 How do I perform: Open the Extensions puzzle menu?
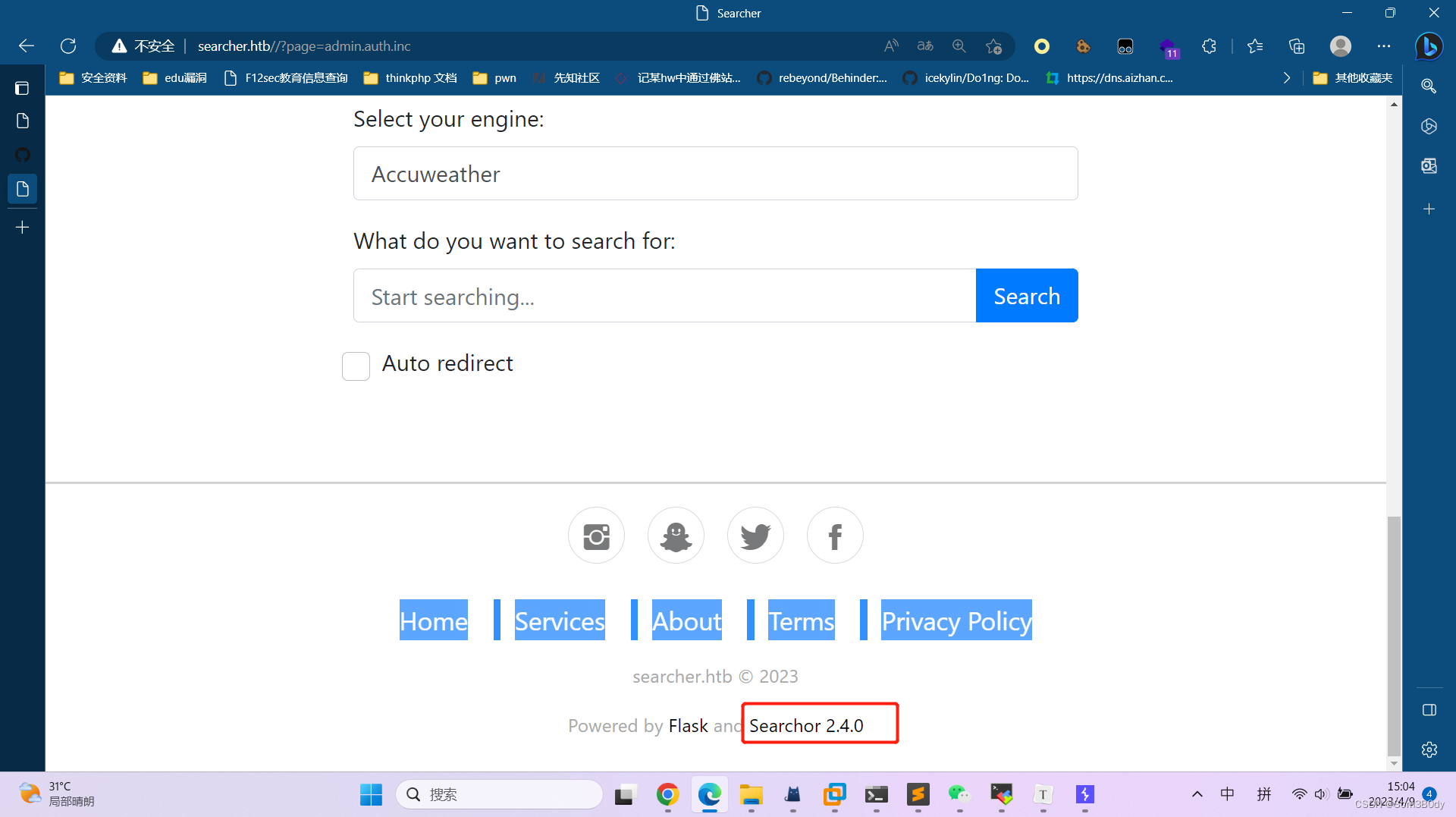pos(1210,46)
